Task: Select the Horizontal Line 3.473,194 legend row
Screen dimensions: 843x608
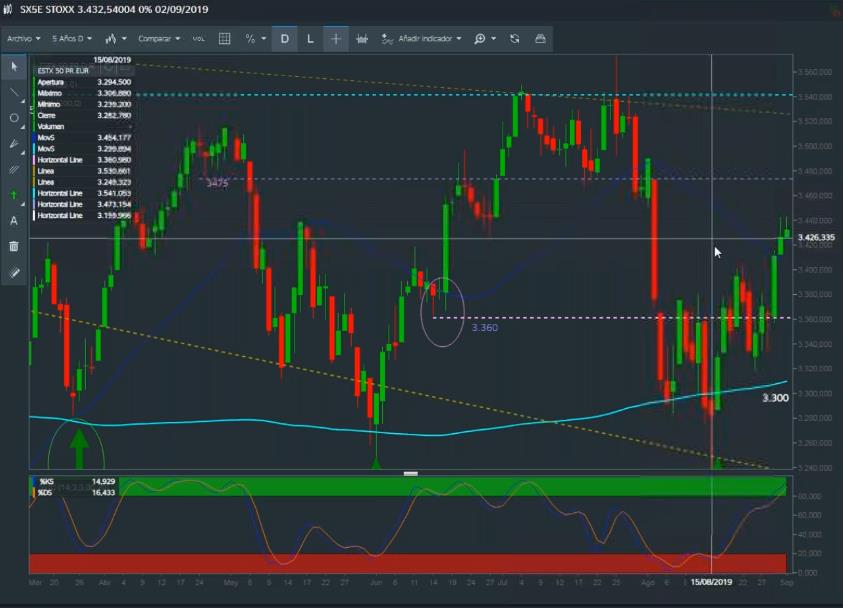Action: 83,204
